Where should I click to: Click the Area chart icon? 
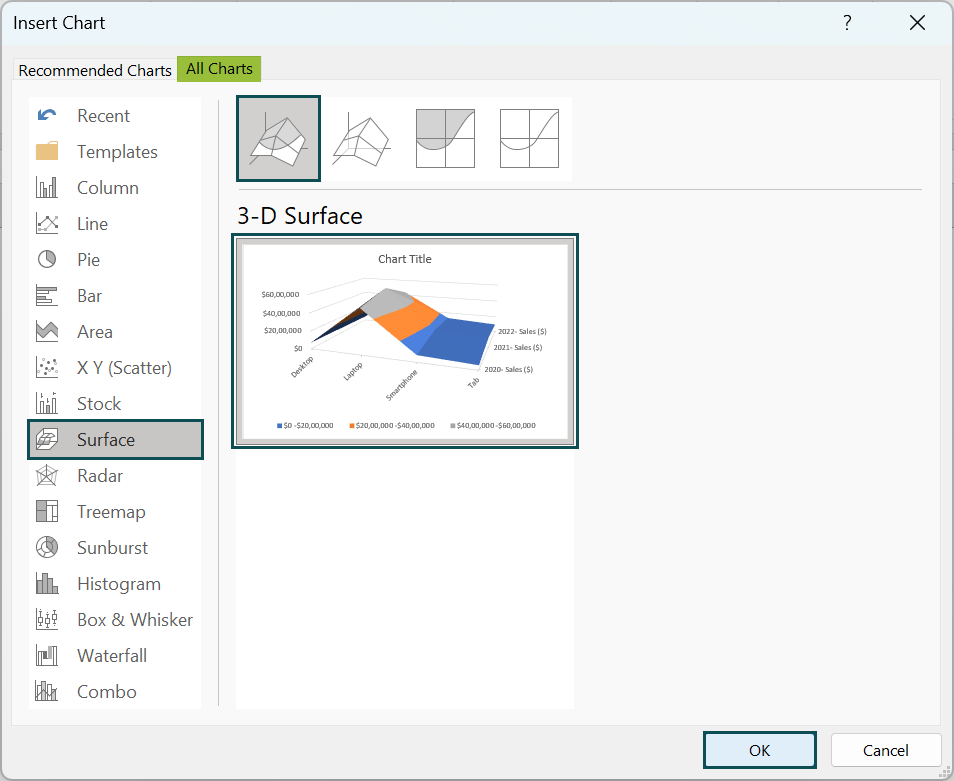pos(47,331)
